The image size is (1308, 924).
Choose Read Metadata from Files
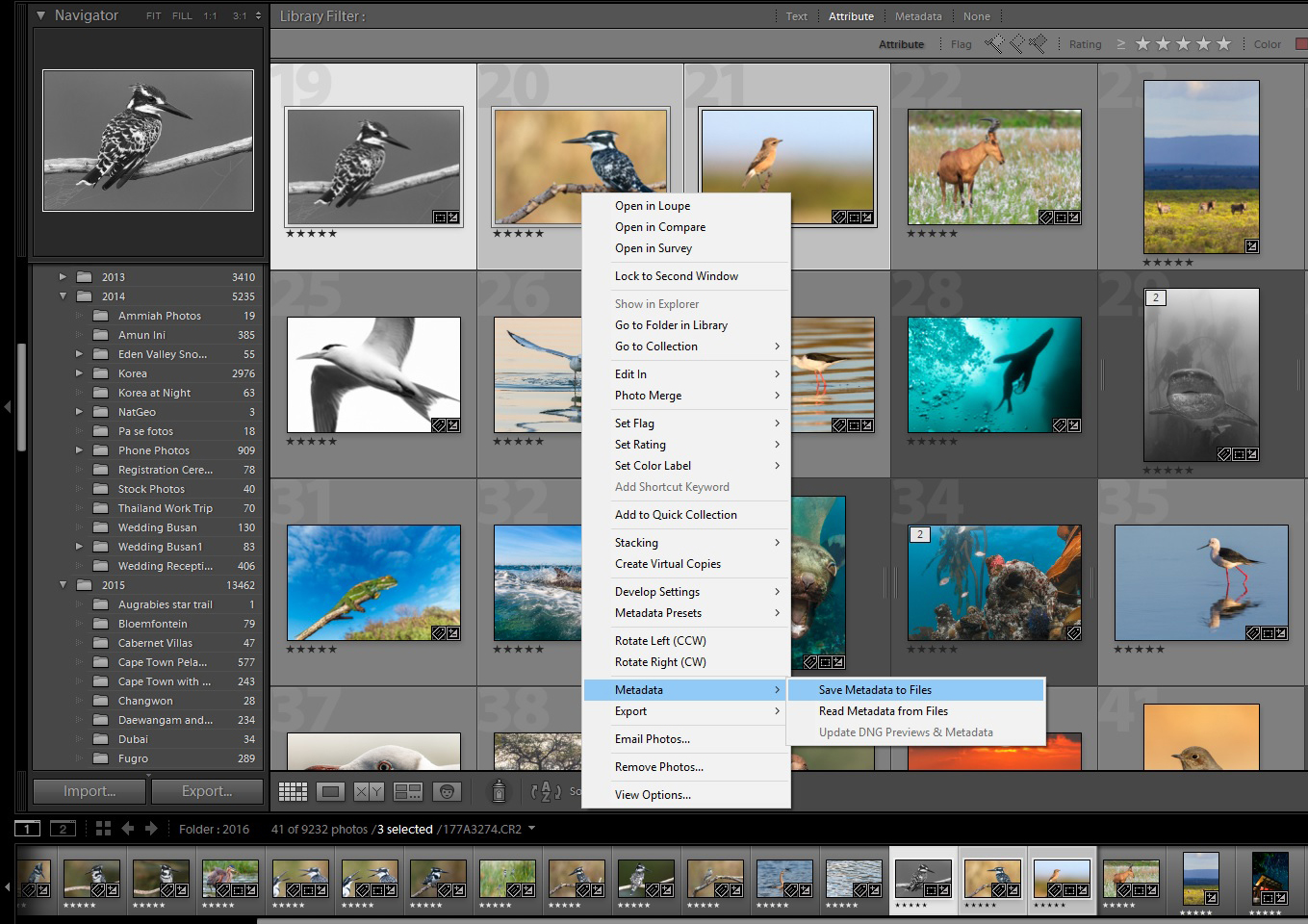(x=915, y=711)
